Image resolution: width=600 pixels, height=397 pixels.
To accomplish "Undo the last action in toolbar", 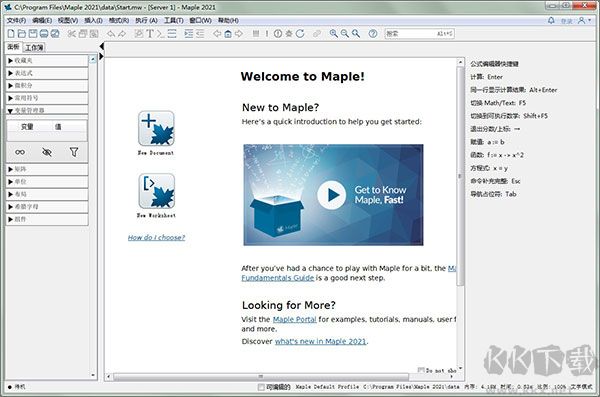I will click(x=111, y=34).
